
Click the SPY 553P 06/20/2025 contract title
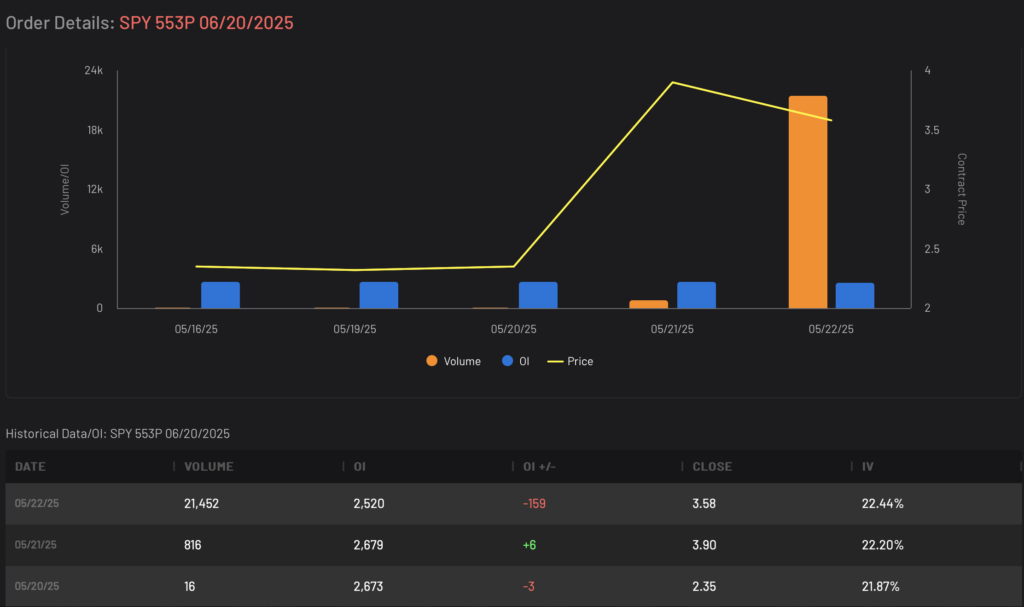click(x=206, y=23)
